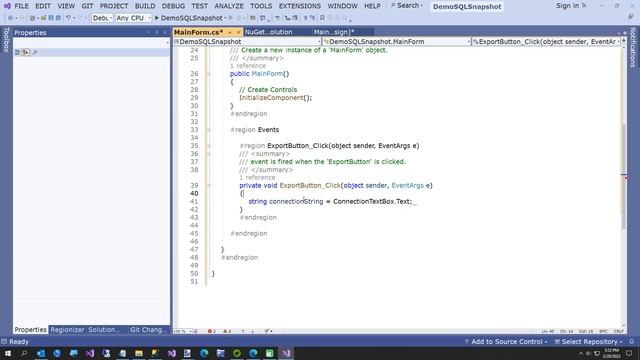Switch to the NuGet solution tab
Image resolution: width=640 pixels, height=360 pixels.
(268, 32)
